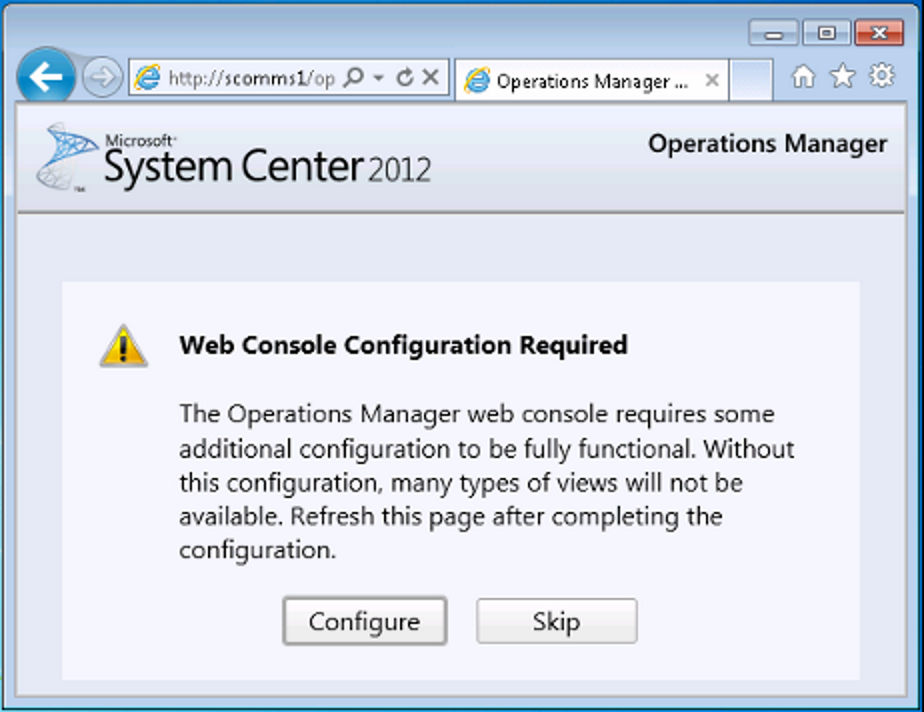Close the Operations Manager tab

[712, 80]
